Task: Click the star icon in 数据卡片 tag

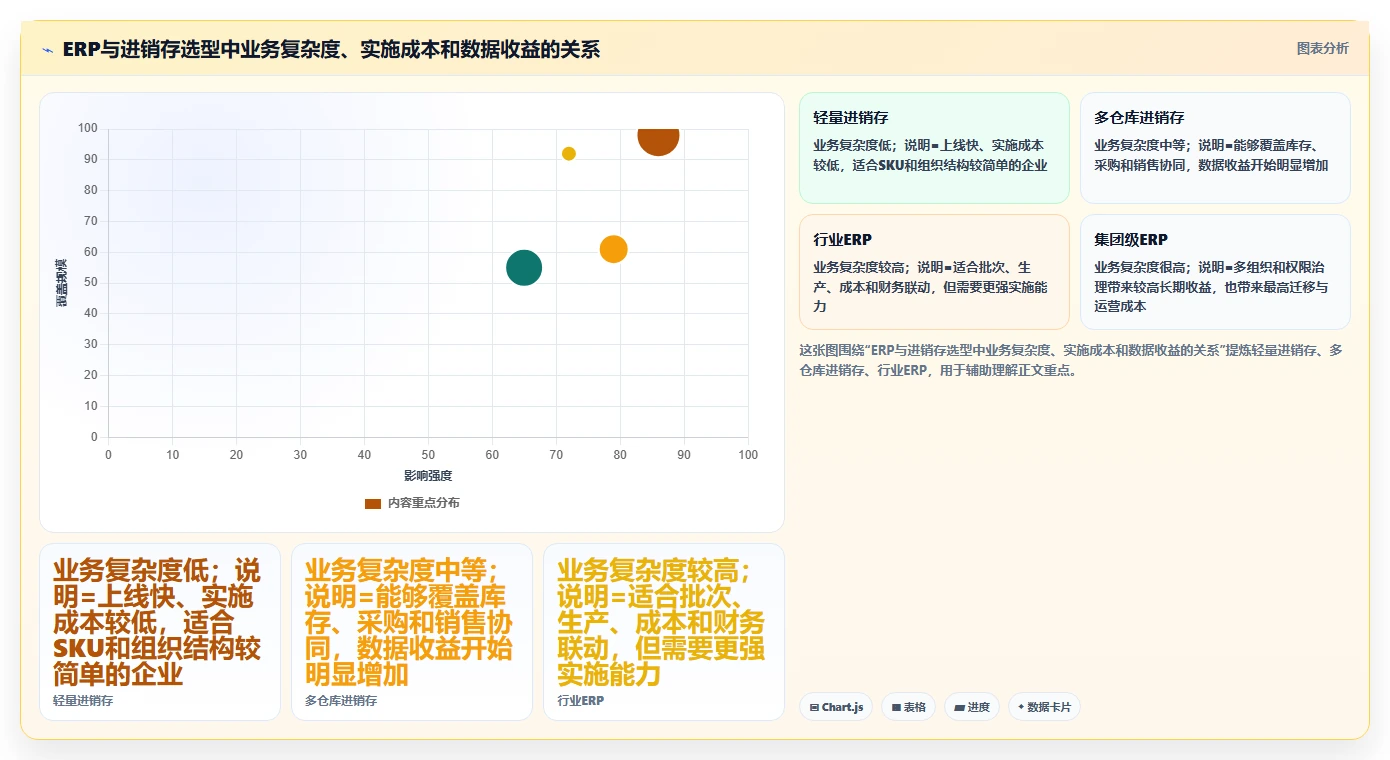Action: coord(1021,707)
